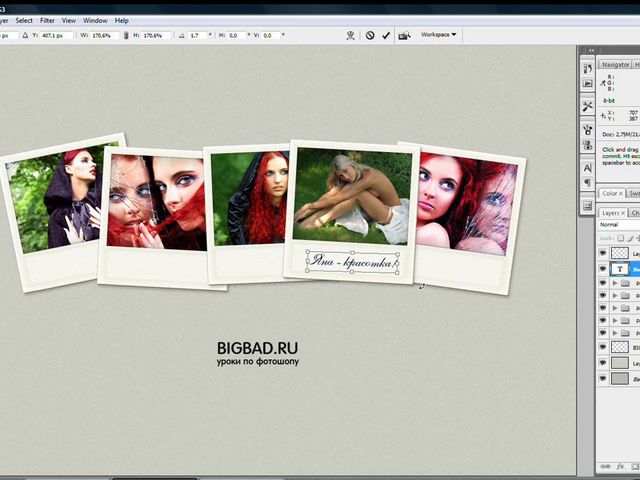Expand the bottommost layer group triangle
The height and width of the screenshot is (480, 640).
point(615,333)
